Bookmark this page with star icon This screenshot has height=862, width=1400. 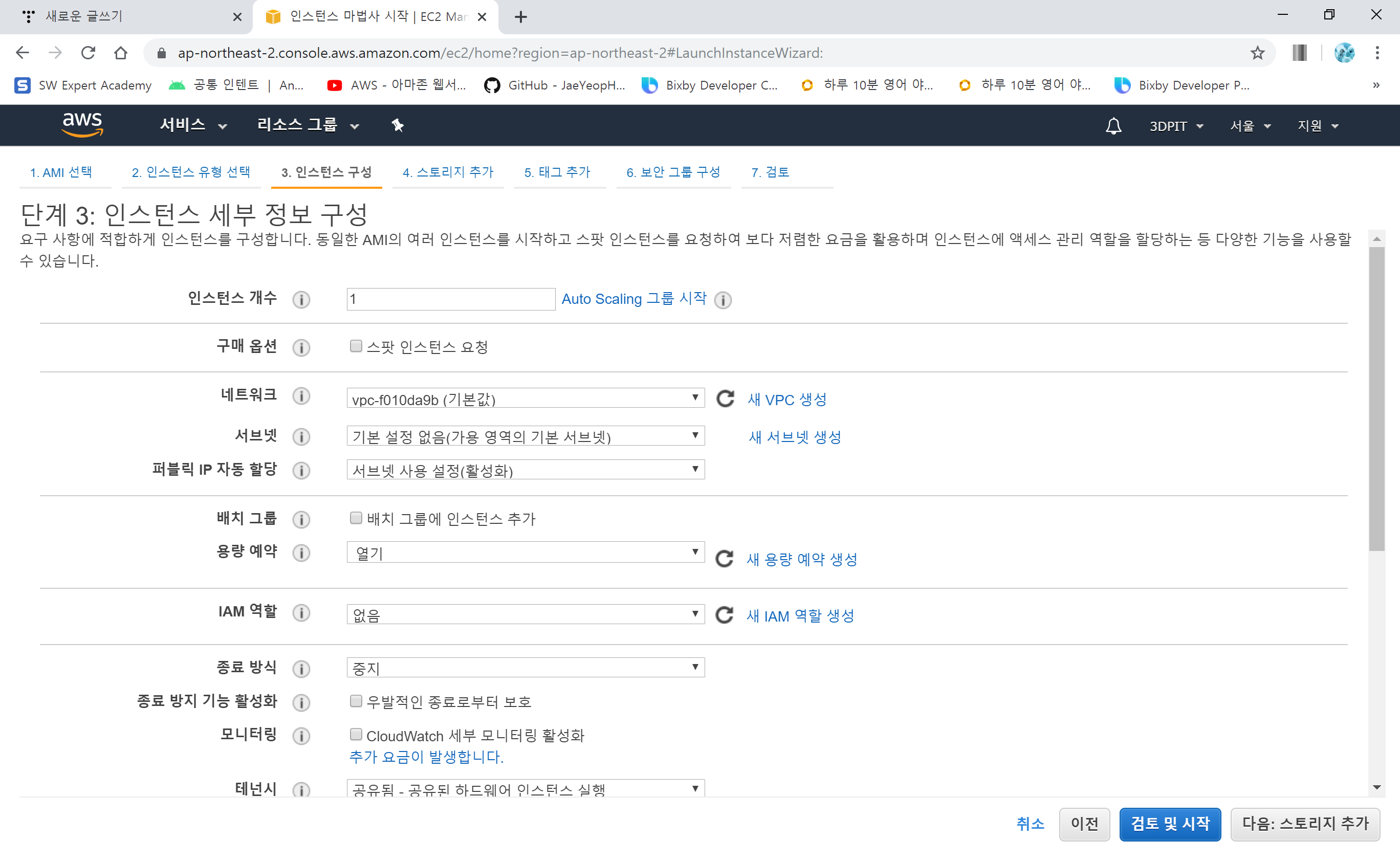coord(1257,53)
